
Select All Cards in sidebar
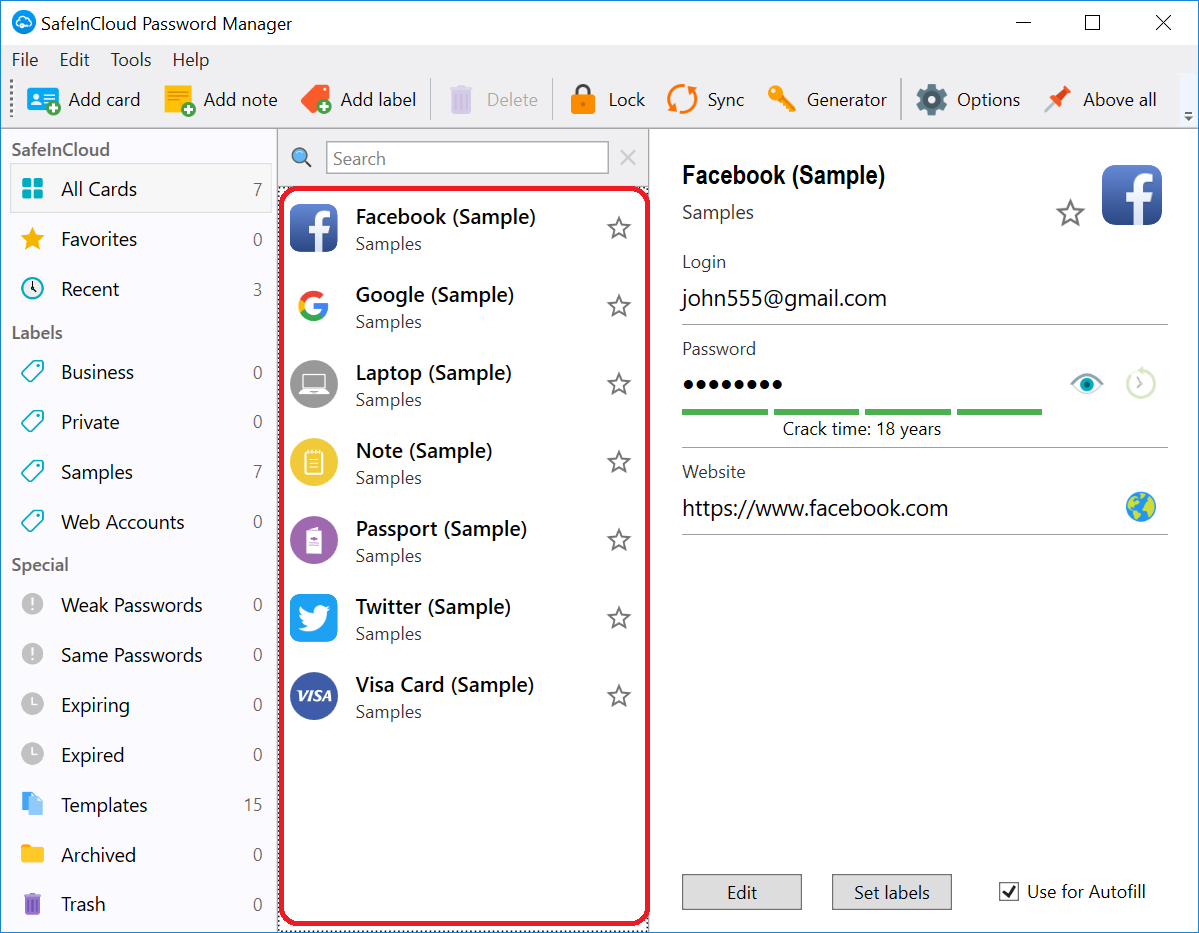(141, 189)
